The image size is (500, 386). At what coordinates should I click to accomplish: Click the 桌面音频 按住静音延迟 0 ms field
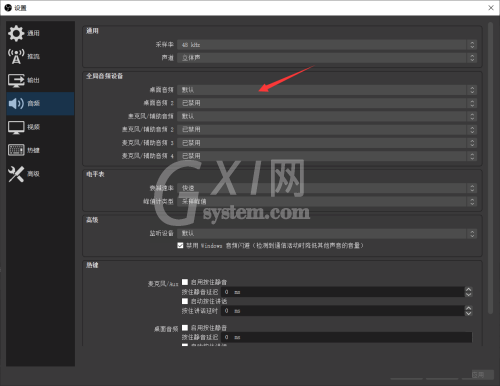click(346, 337)
